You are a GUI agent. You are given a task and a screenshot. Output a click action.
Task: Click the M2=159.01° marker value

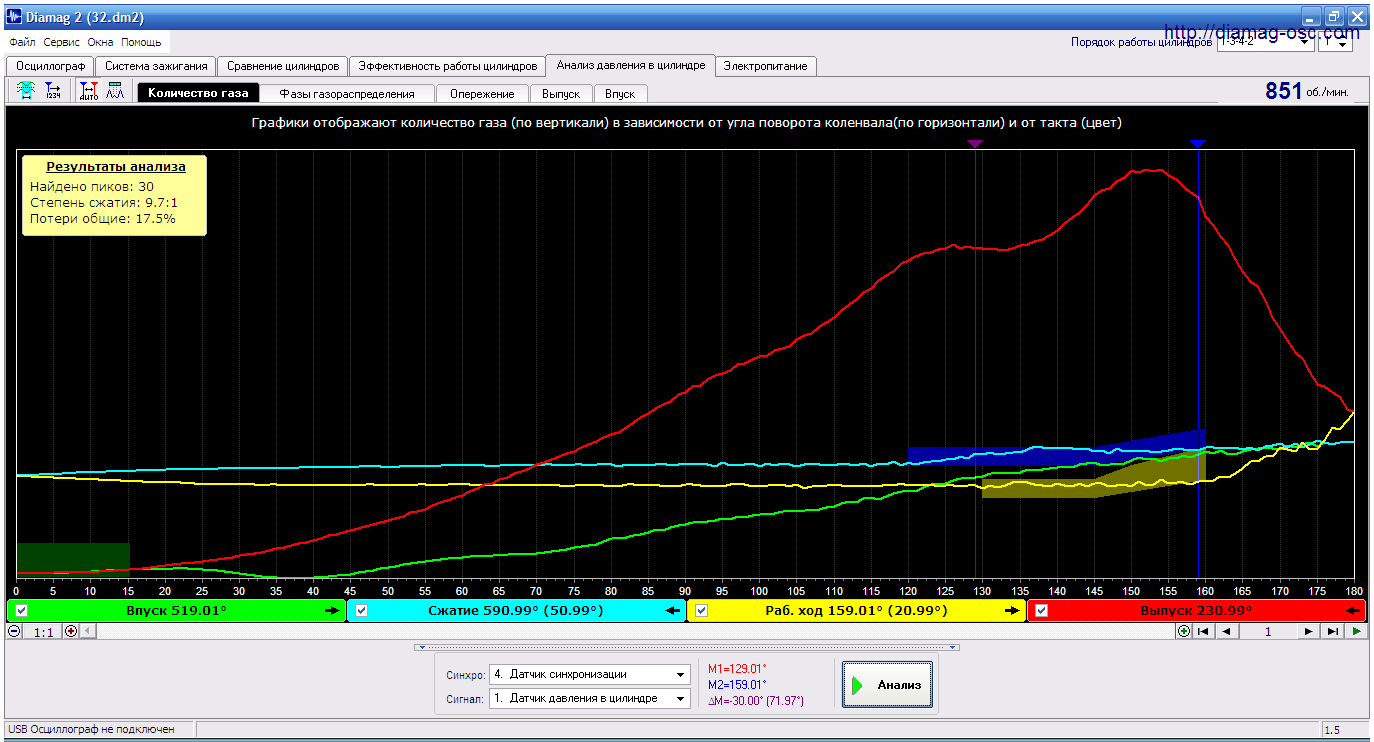click(737, 685)
